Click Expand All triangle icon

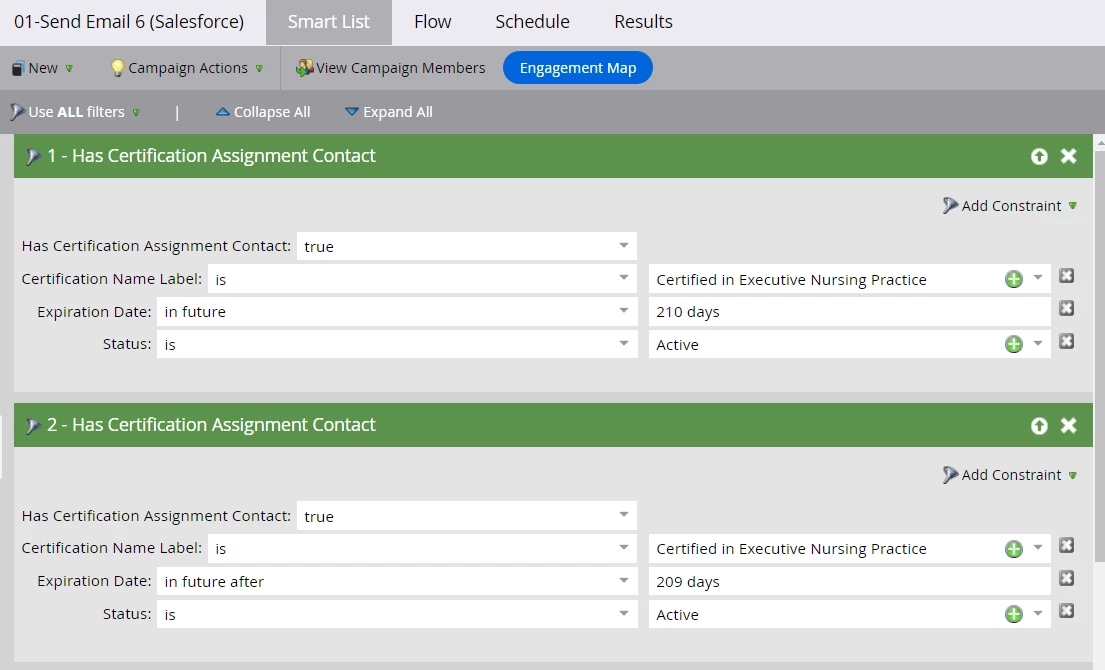click(352, 111)
